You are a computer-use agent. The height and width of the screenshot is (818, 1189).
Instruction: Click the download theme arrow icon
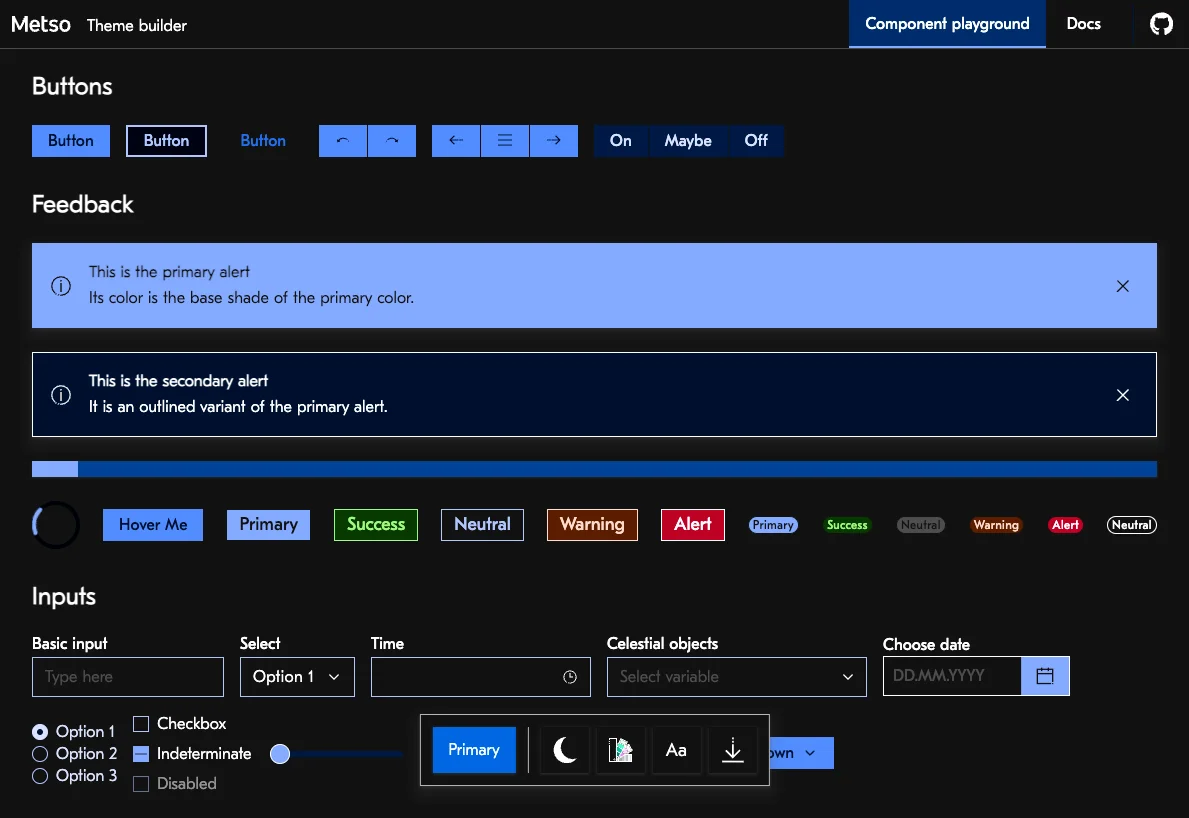[733, 750]
